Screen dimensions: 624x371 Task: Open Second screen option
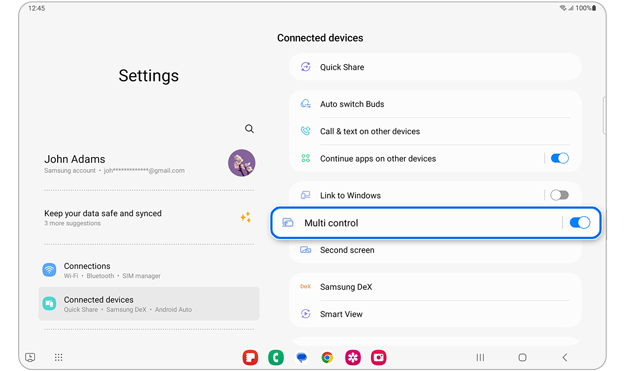pos(435,250)
